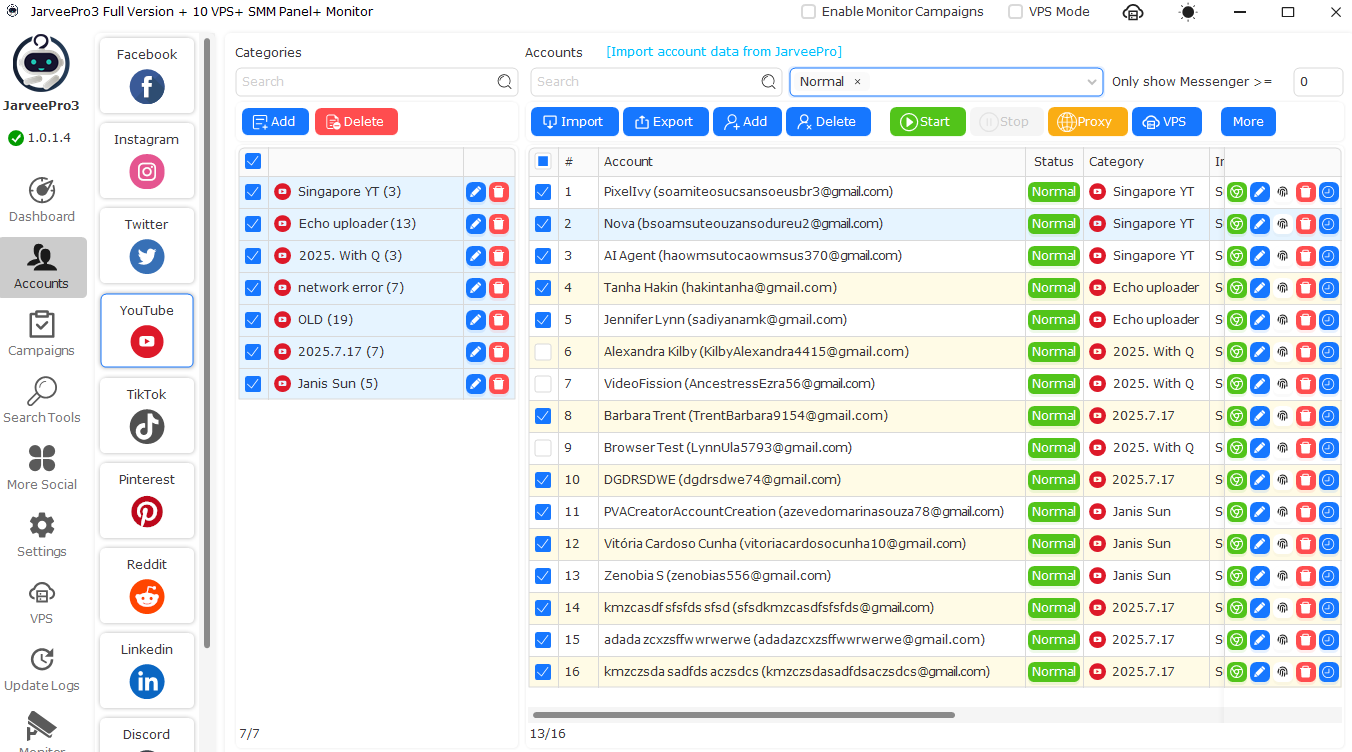Add a new category
The image size is (1352, 752).
(x=275, y=122)
